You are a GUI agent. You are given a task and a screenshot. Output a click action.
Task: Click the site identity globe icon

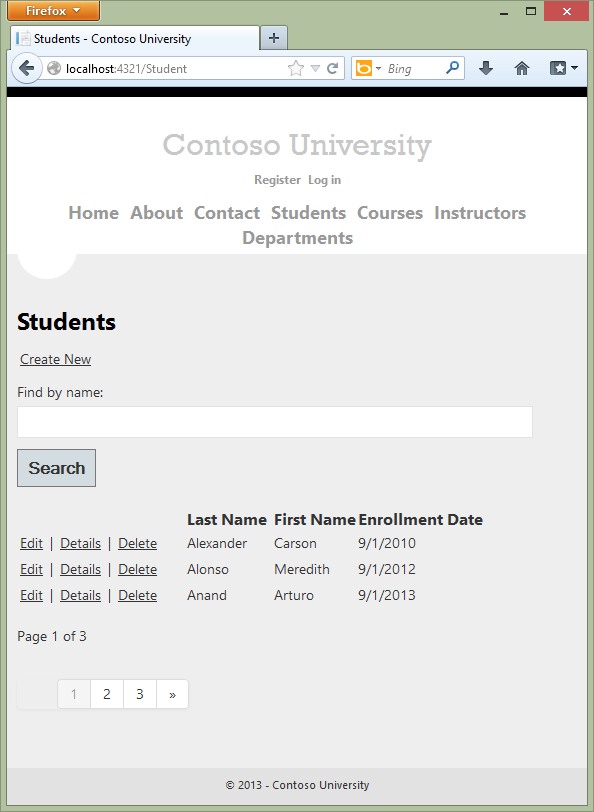(x=52, y=67)
